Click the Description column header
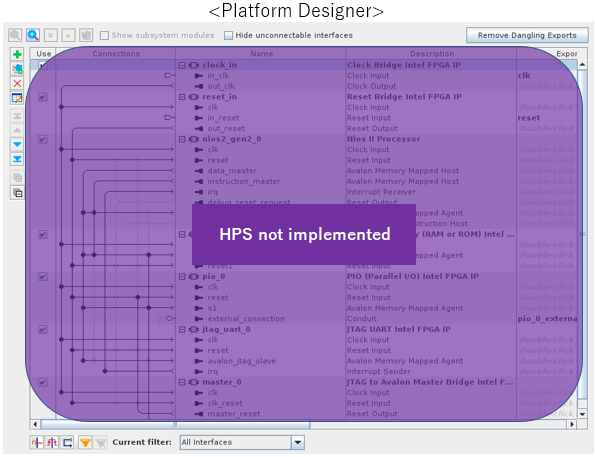Image resolution: width=595 pixels, height=457 pixels. pos(431,54)
